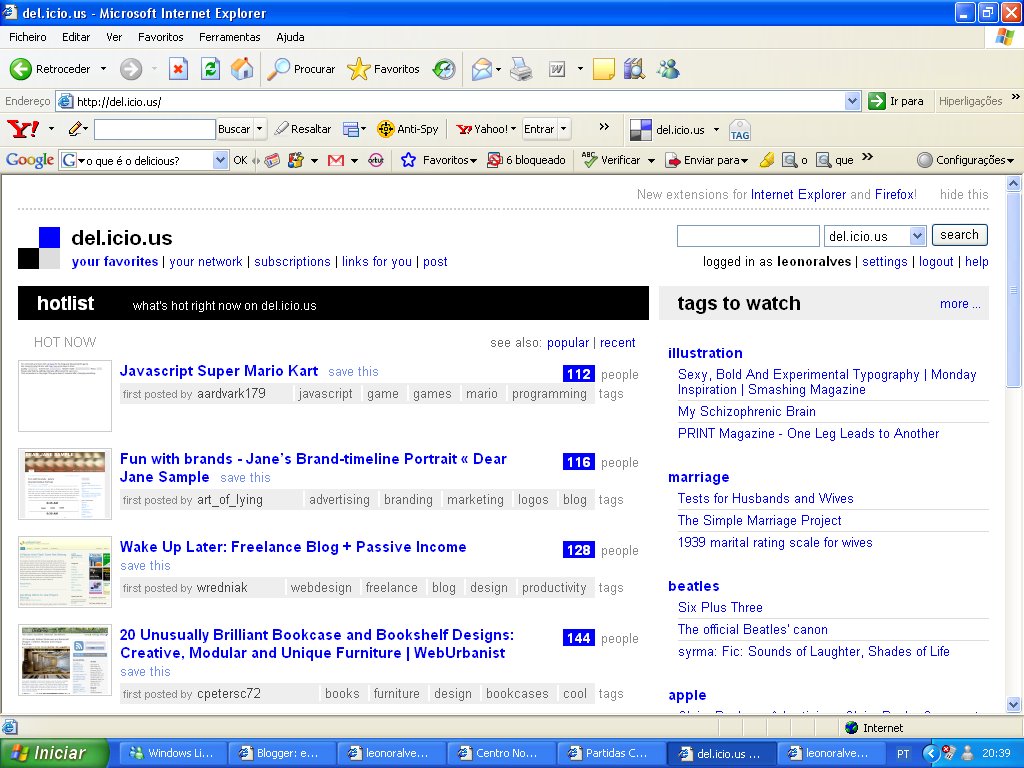Open Enviar para dropdown
This screenshot has height=768, width=1024.
pos(744,160)
